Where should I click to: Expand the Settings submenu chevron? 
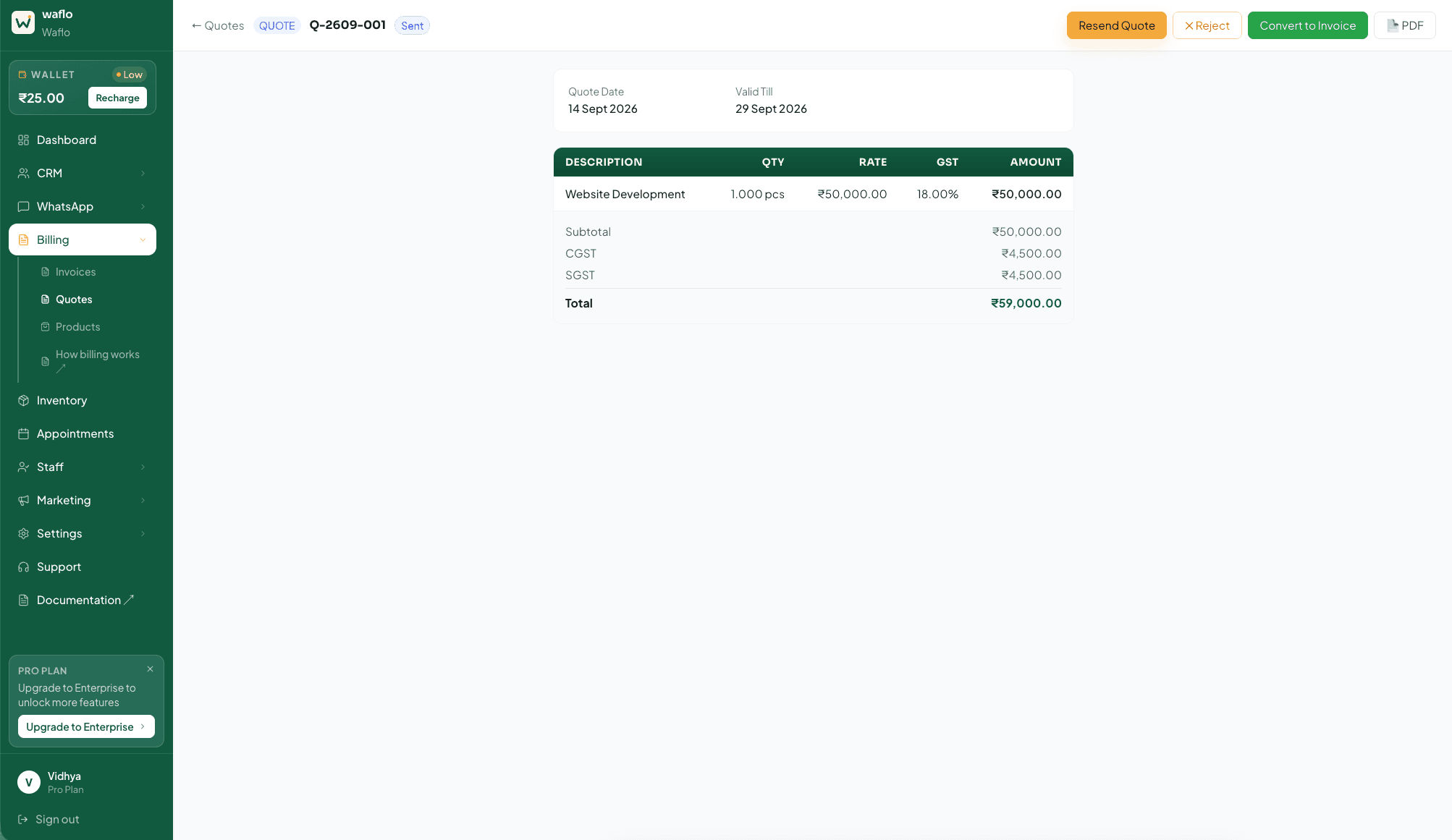(x=143, y=533)
